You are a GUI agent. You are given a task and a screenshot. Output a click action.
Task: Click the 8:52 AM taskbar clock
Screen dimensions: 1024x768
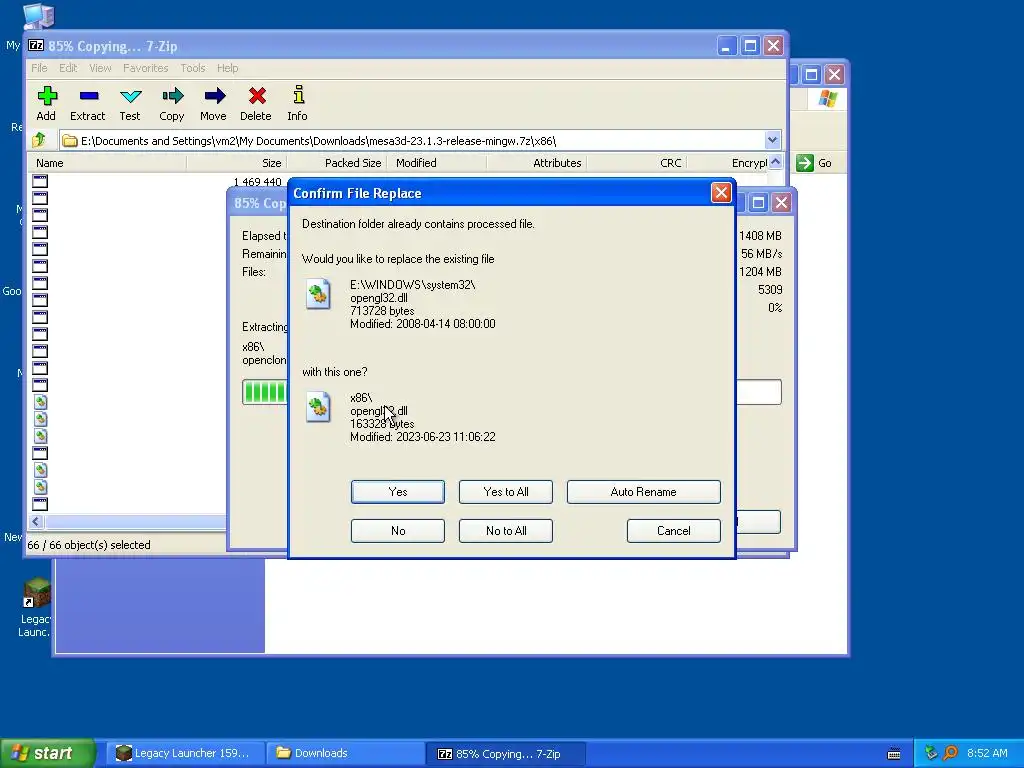(x=987, y=753)
